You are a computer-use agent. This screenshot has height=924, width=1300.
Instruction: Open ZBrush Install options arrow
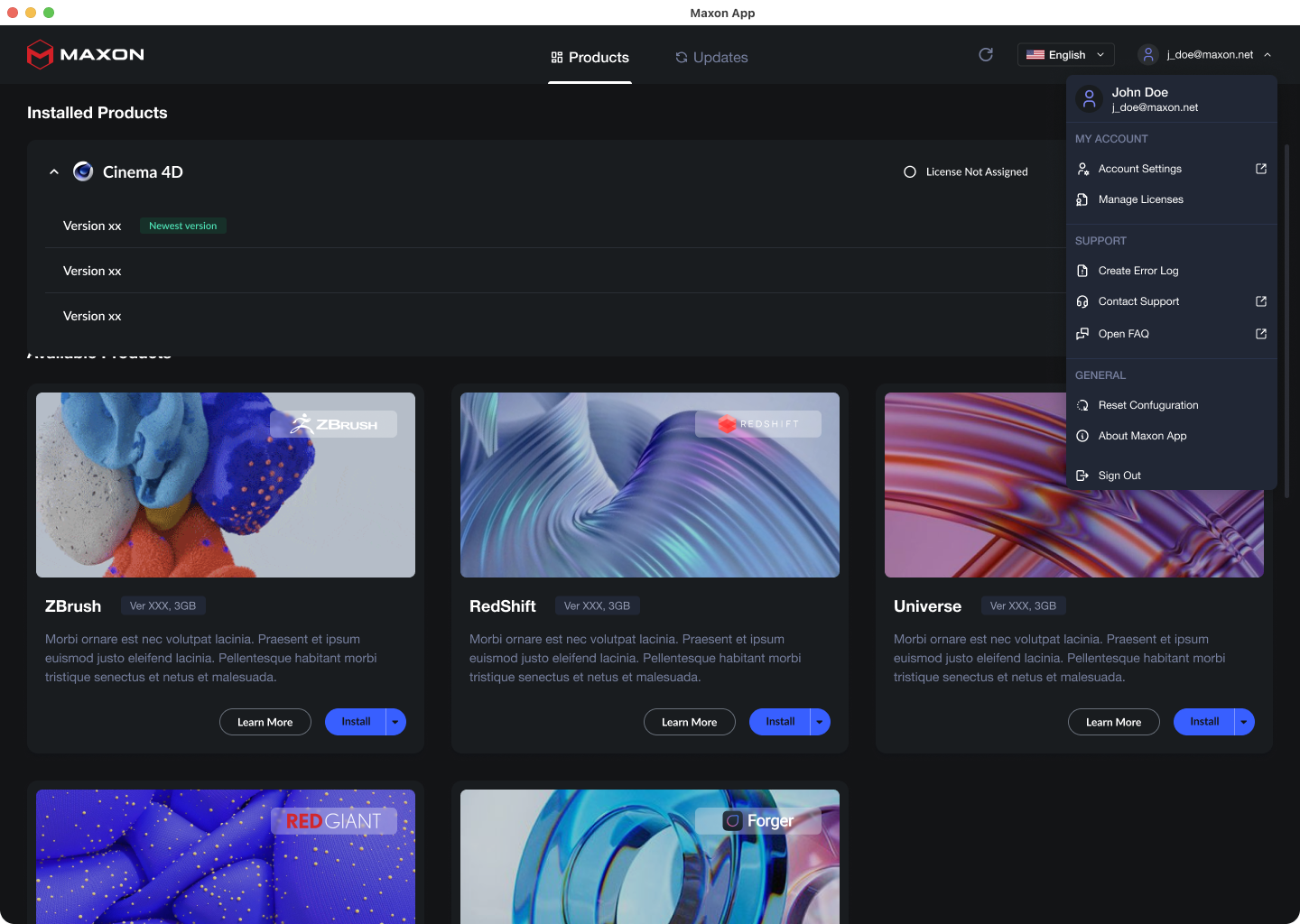[x=395, y=722]
